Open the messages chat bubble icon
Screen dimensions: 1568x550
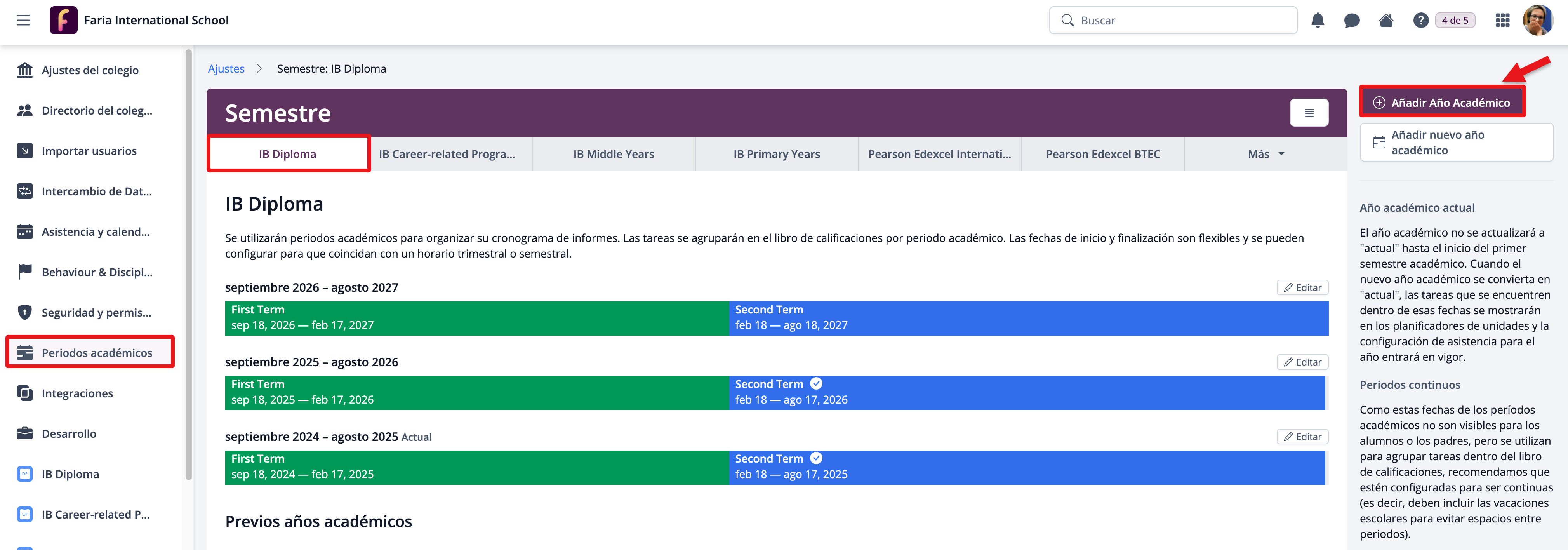click(x=1351, y=21)
